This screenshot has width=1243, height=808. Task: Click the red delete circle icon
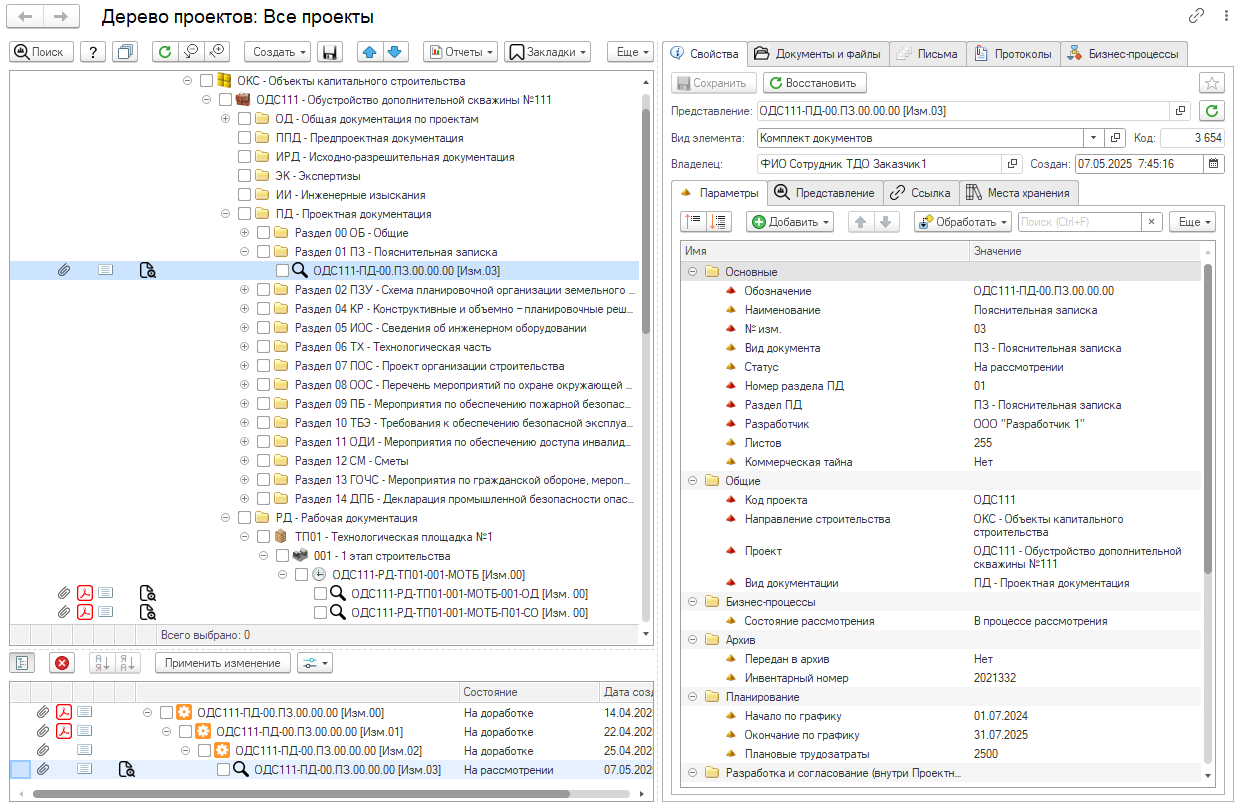point(62,663)
